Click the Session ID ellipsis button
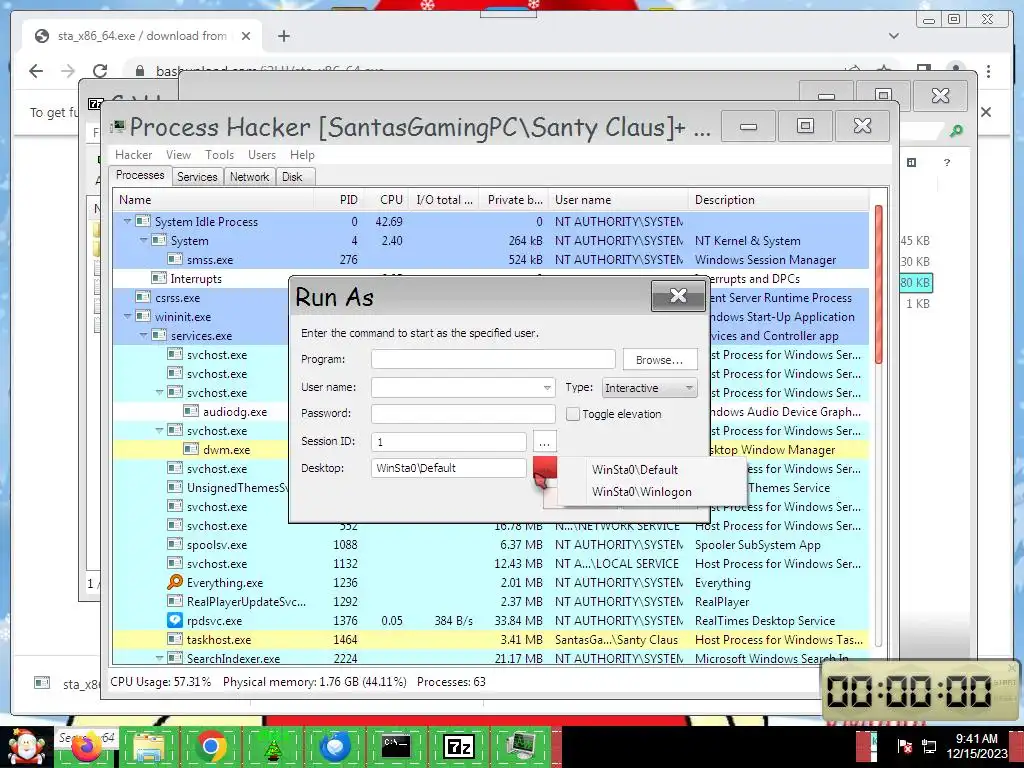1024x768 pixels. [544, 441]
